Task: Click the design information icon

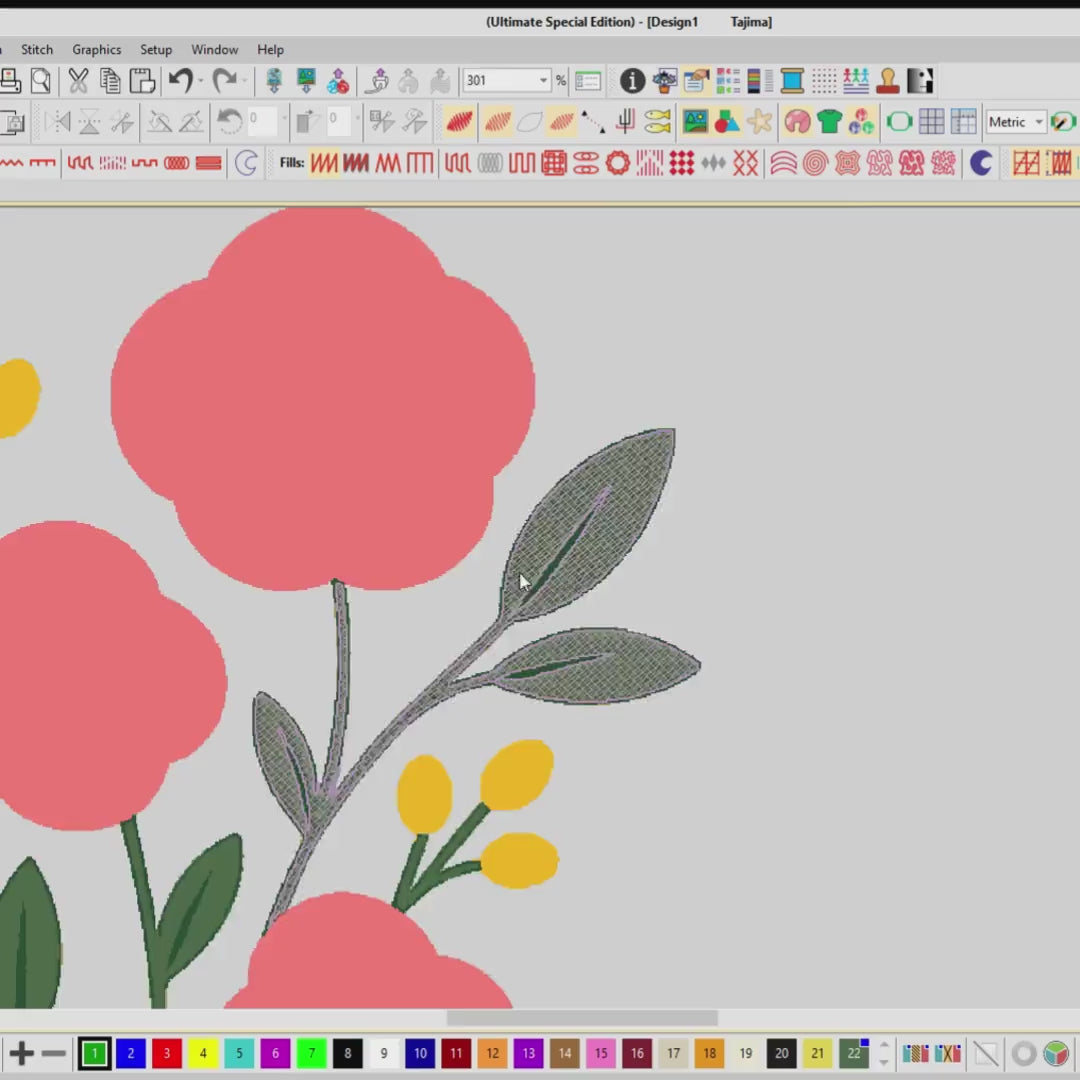Action: point(632,81)
